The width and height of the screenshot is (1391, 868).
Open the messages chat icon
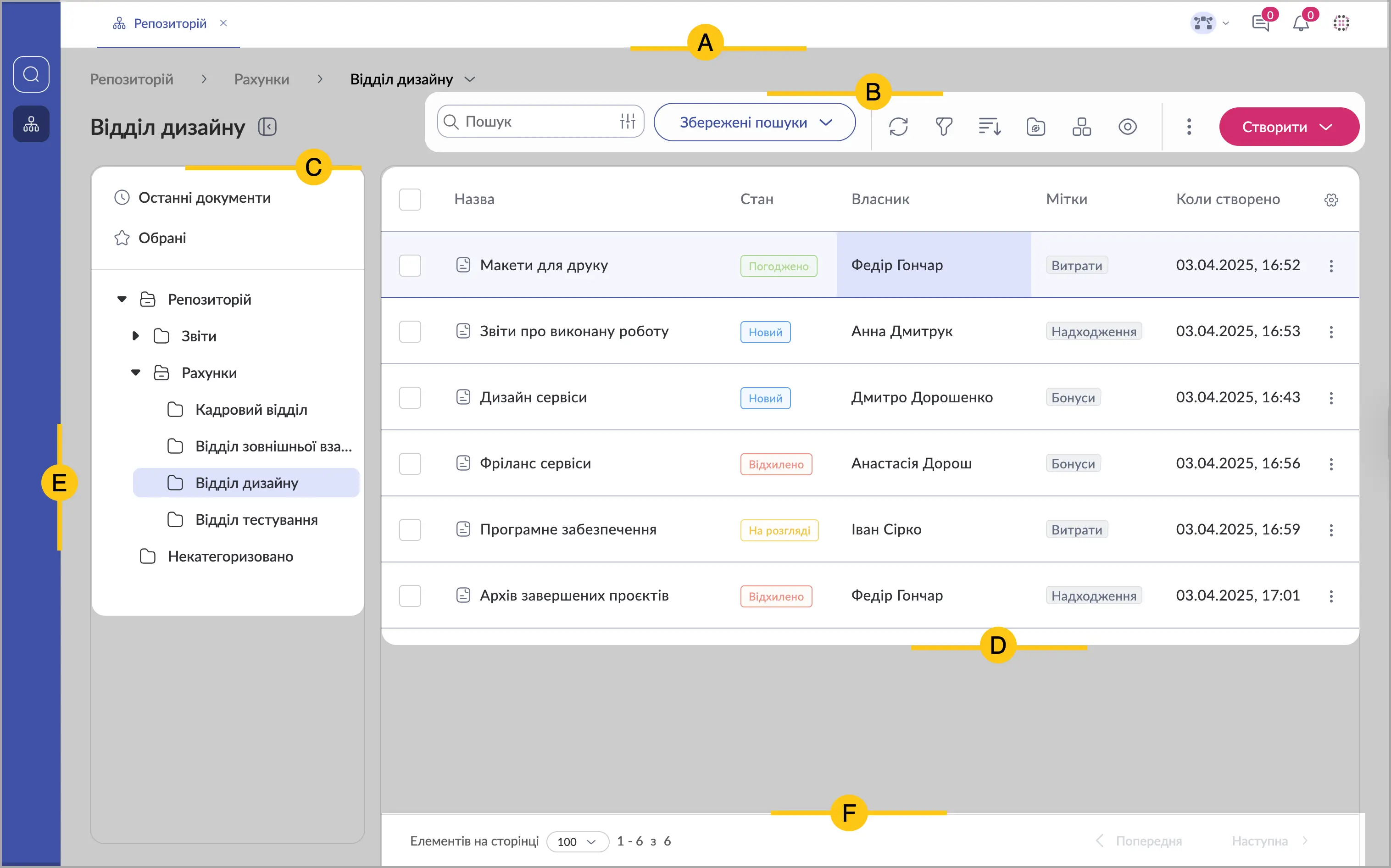coord(1261,23)
